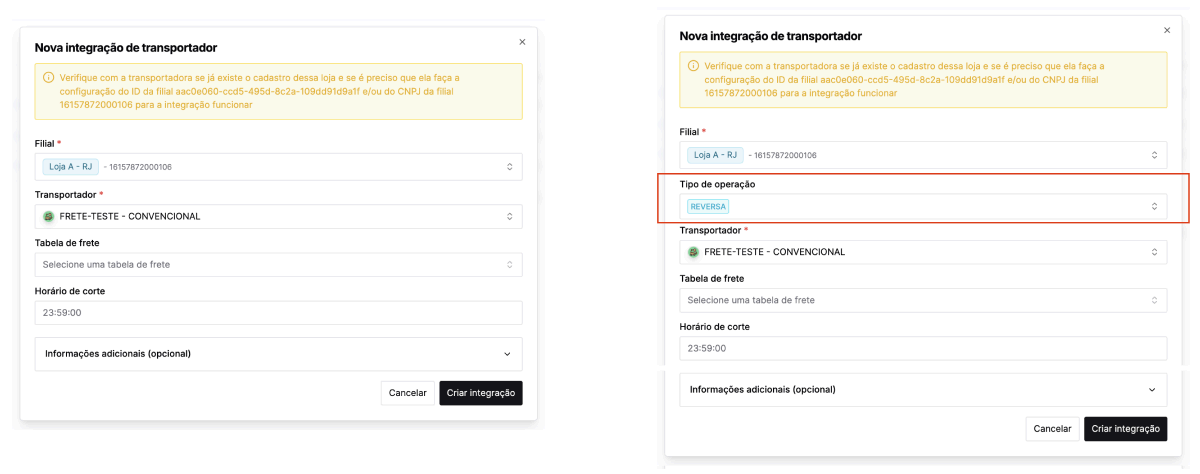Expand Informações adicionais section in left dialog
The height and width of the screenshot is (474, 1200).
click(x=278, y=354)
